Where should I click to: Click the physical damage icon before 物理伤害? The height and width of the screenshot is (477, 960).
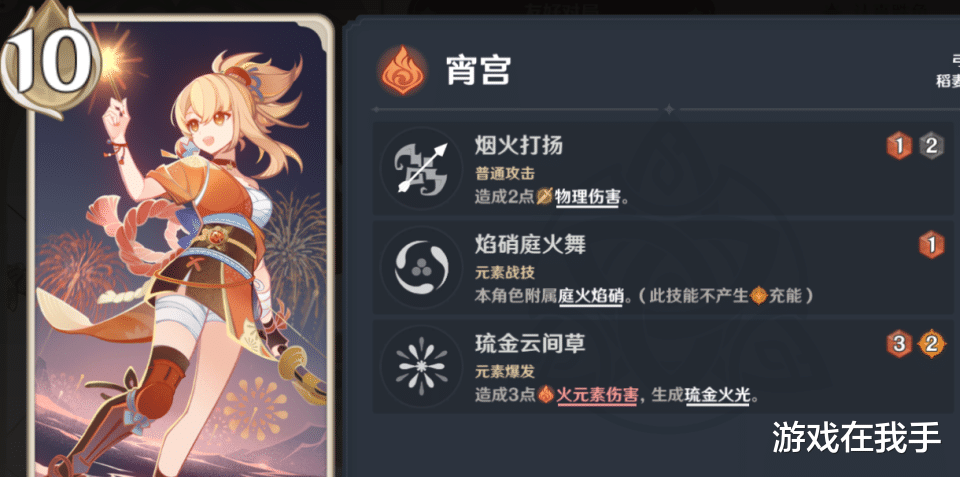pyautogui.click(x=545, y=197)
